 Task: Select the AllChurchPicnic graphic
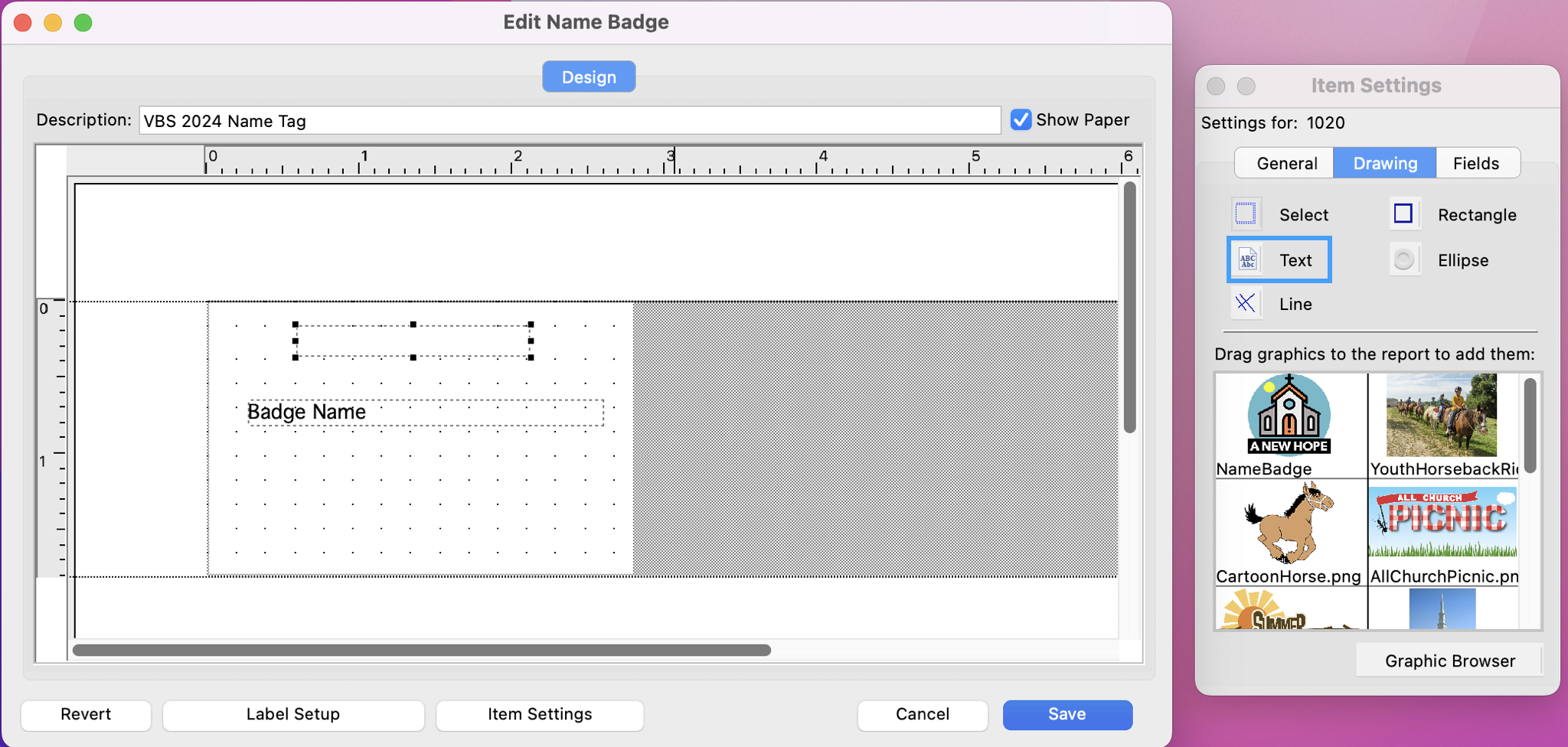[x=1442, y=522]
